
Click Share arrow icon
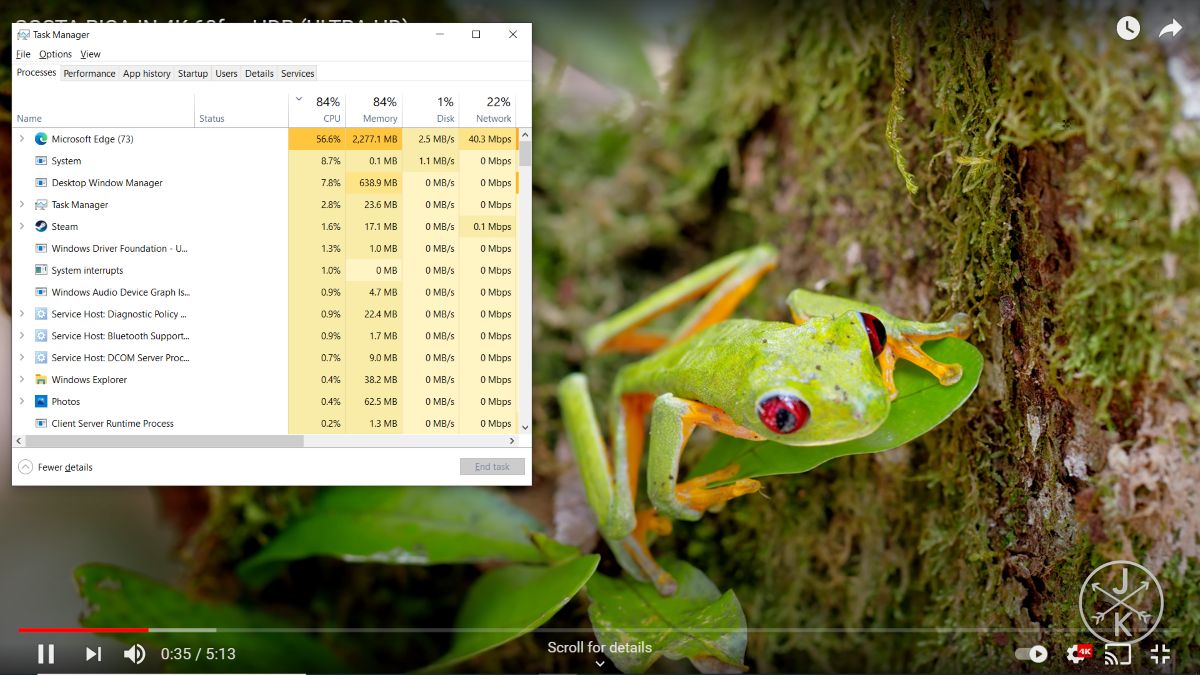[x=1170, y=29]
